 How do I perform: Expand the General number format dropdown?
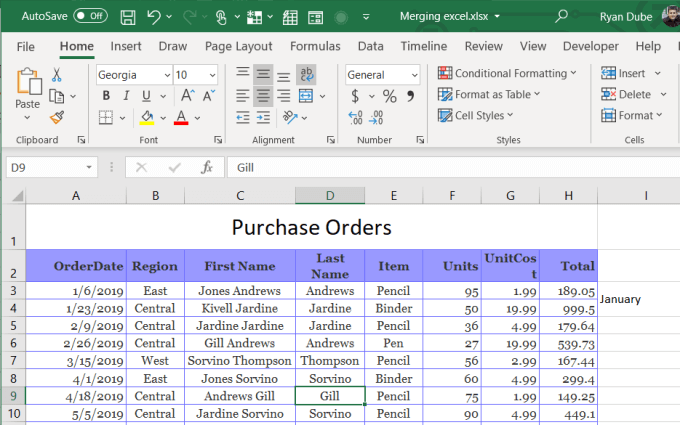click(x=414, y=75)
